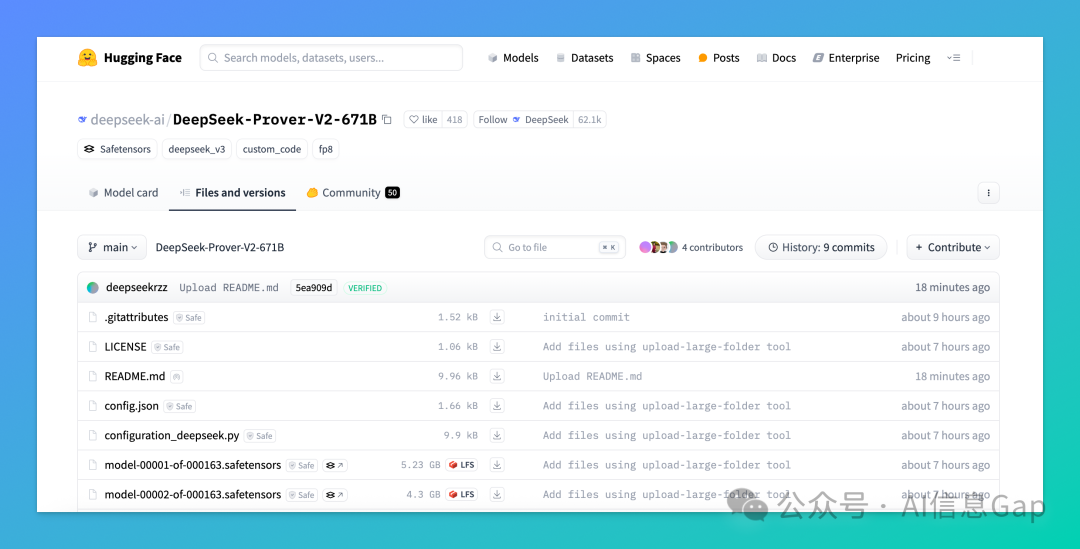
Task: View History: 9 commits
Action: [821, 247]
